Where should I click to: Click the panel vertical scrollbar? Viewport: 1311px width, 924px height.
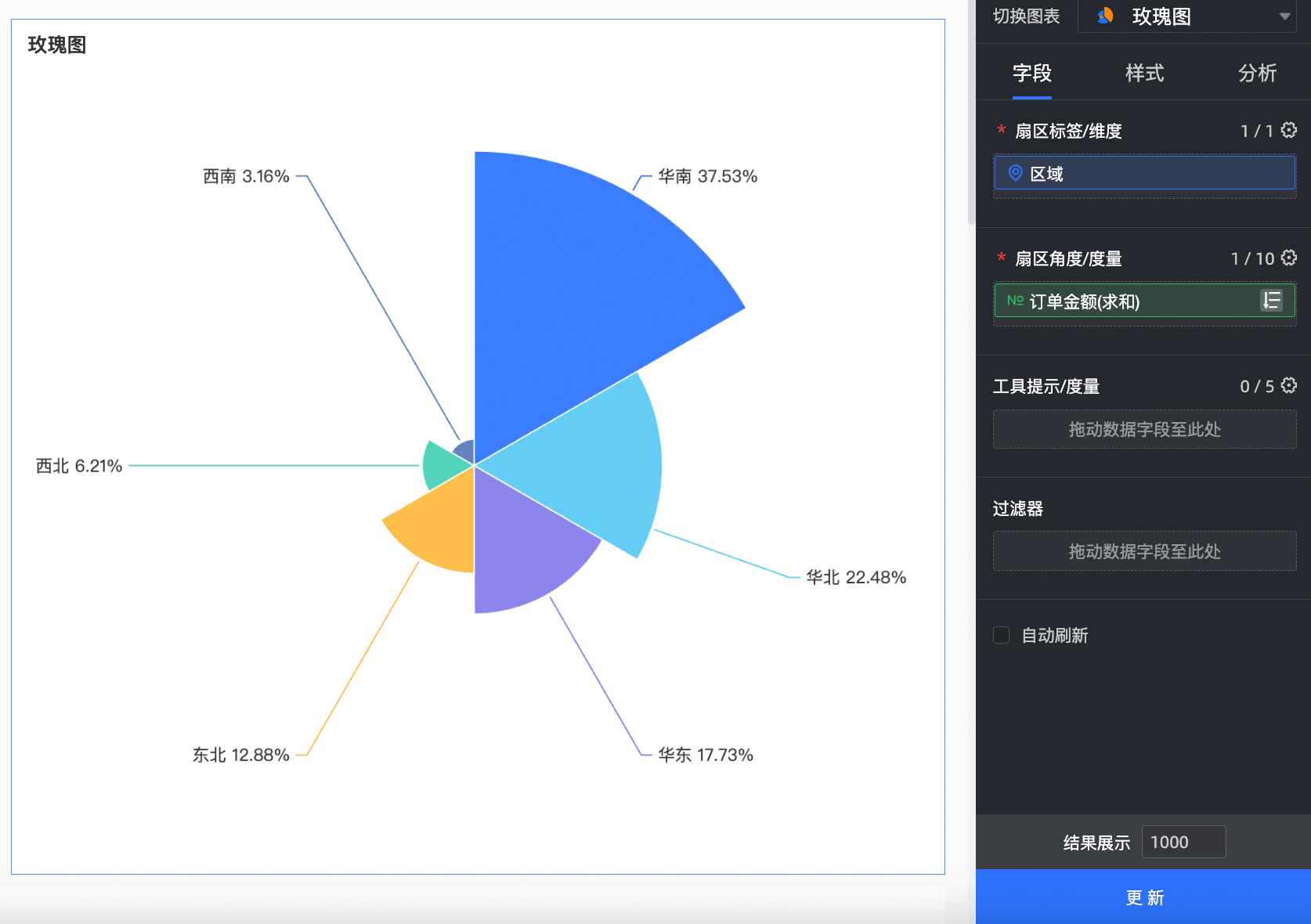tap(972, 112)
